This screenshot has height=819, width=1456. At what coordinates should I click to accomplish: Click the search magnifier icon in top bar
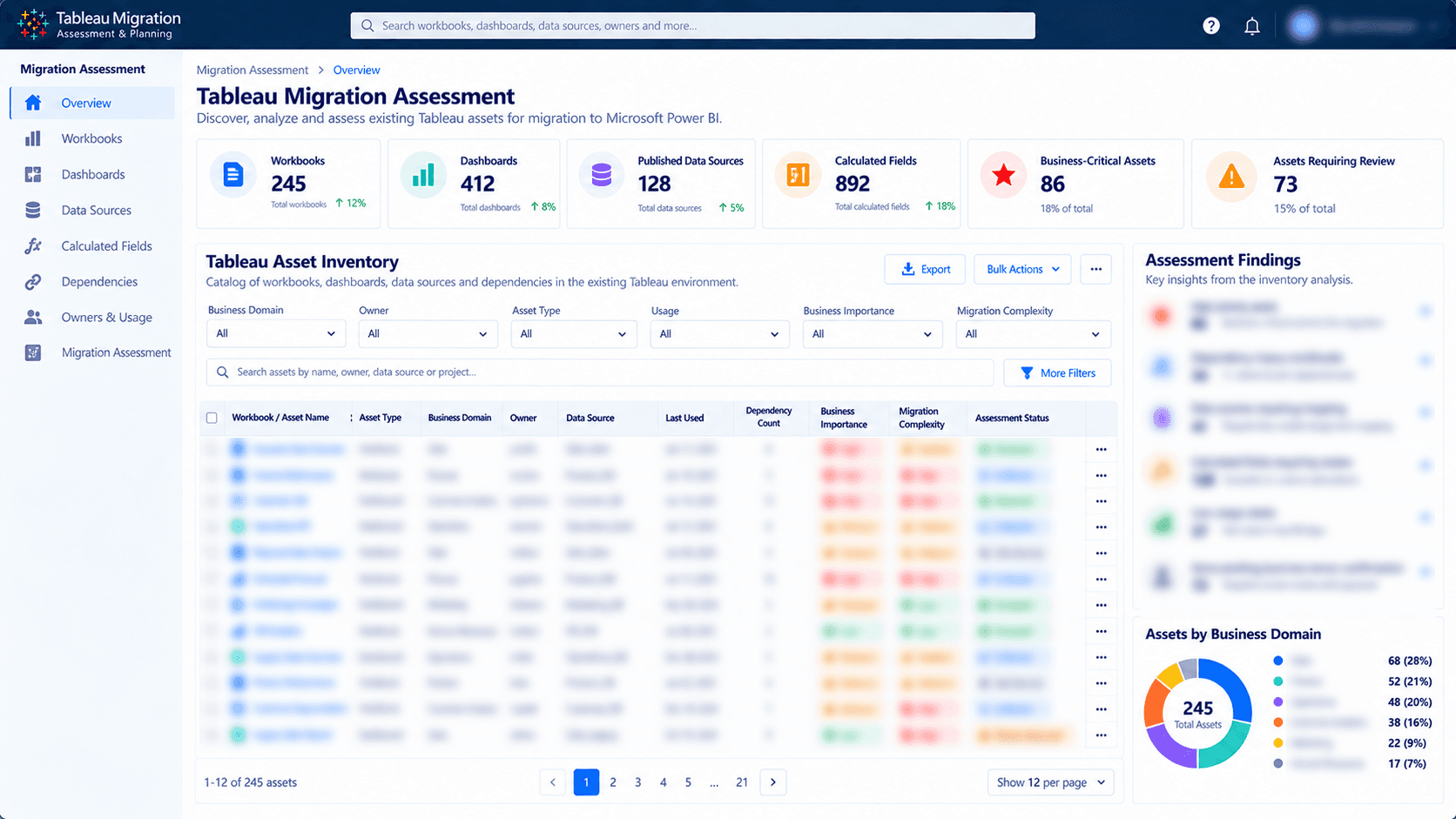pos(367,25)
